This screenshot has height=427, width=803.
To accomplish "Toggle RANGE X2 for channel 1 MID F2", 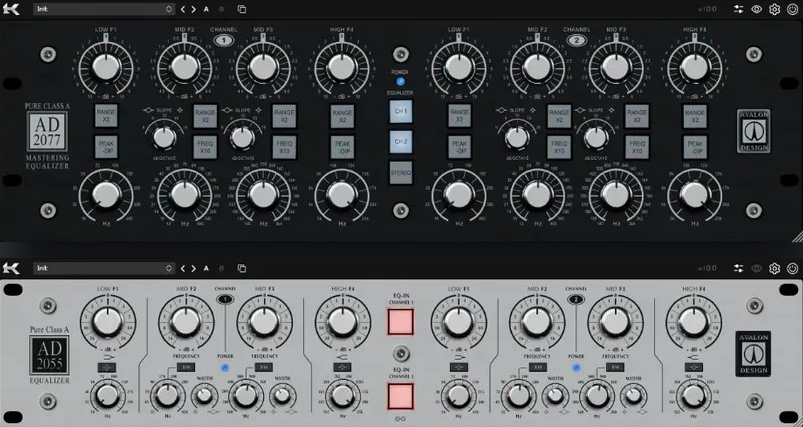I will click(x=205, y=116).
